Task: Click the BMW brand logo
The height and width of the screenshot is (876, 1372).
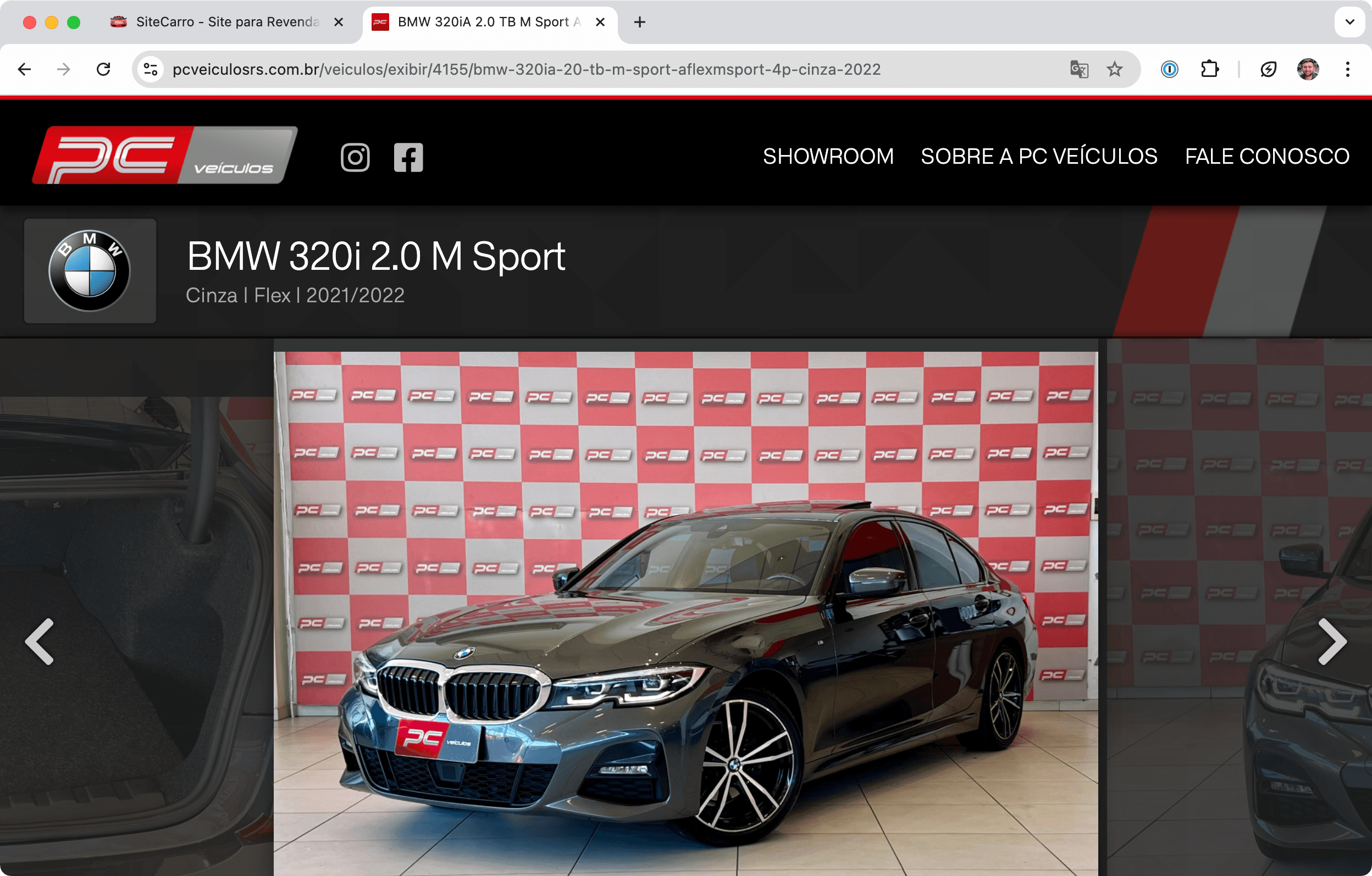Action: pos(90,270)
